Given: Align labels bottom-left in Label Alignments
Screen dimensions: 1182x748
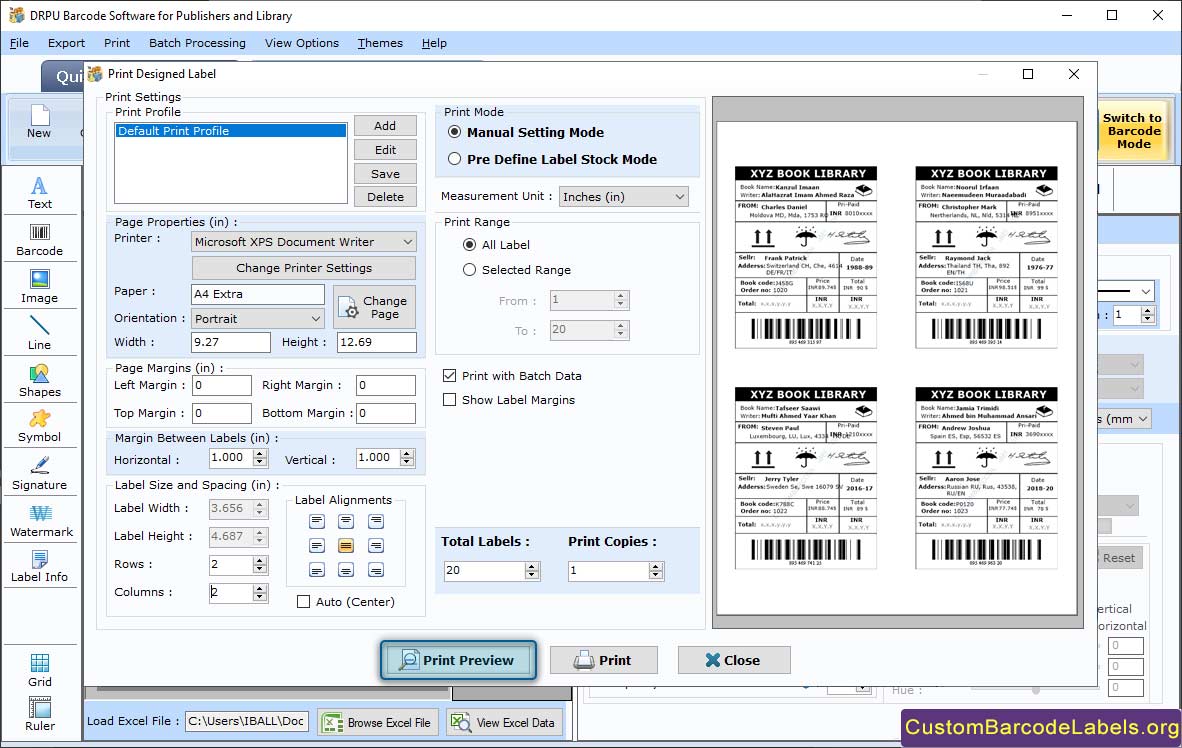Looking at the screenshot, I should pos(317,570).
